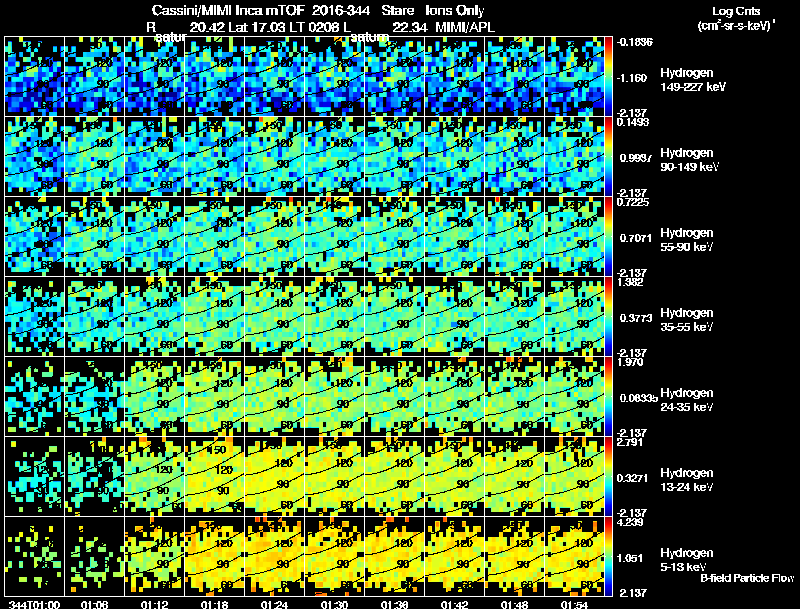Viewport: 800px width, 609px height.
Task: Click the 1.382 color scale value
Action: (630, 282)
